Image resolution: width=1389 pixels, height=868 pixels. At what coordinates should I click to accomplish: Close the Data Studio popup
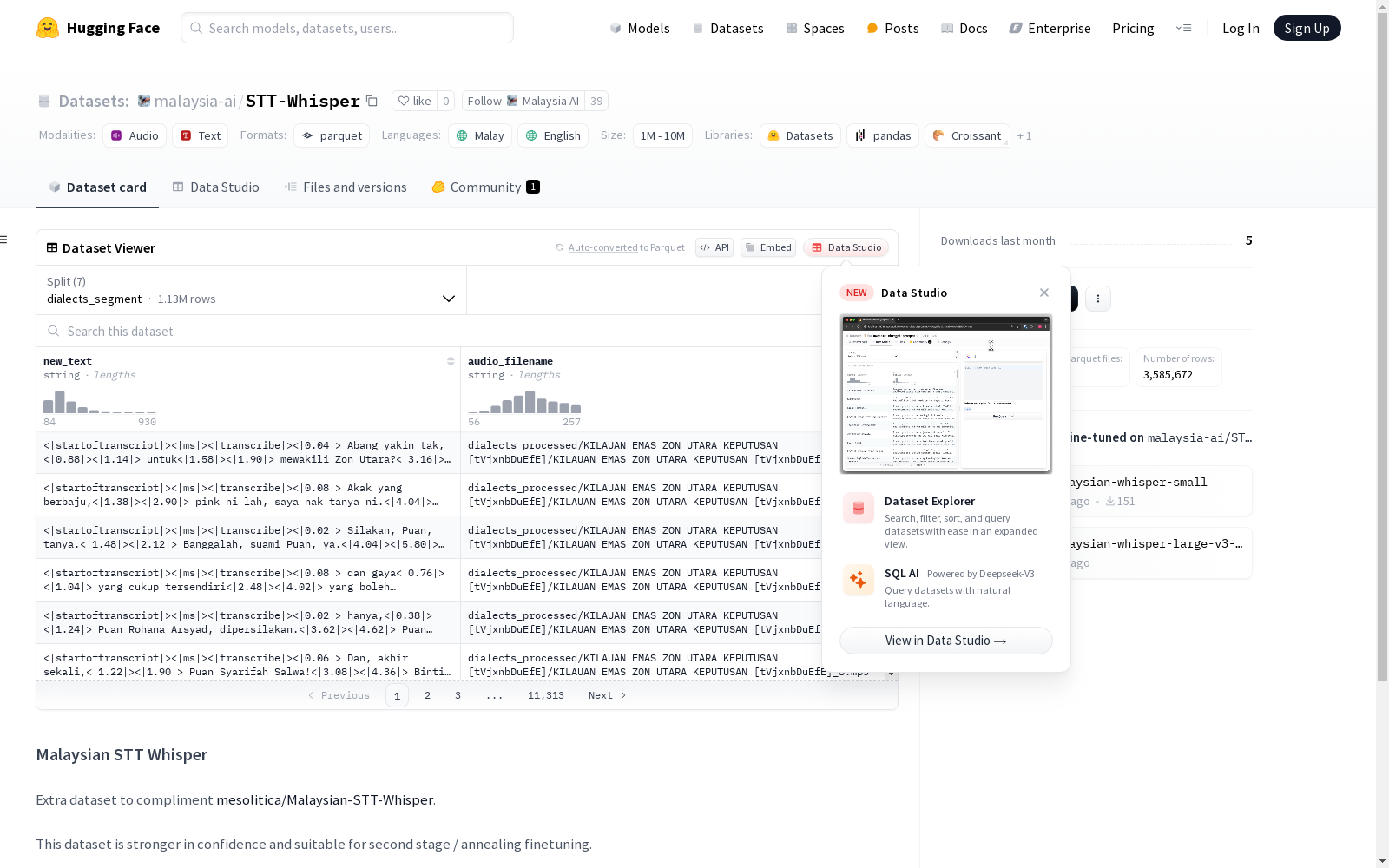(1044, 293)
